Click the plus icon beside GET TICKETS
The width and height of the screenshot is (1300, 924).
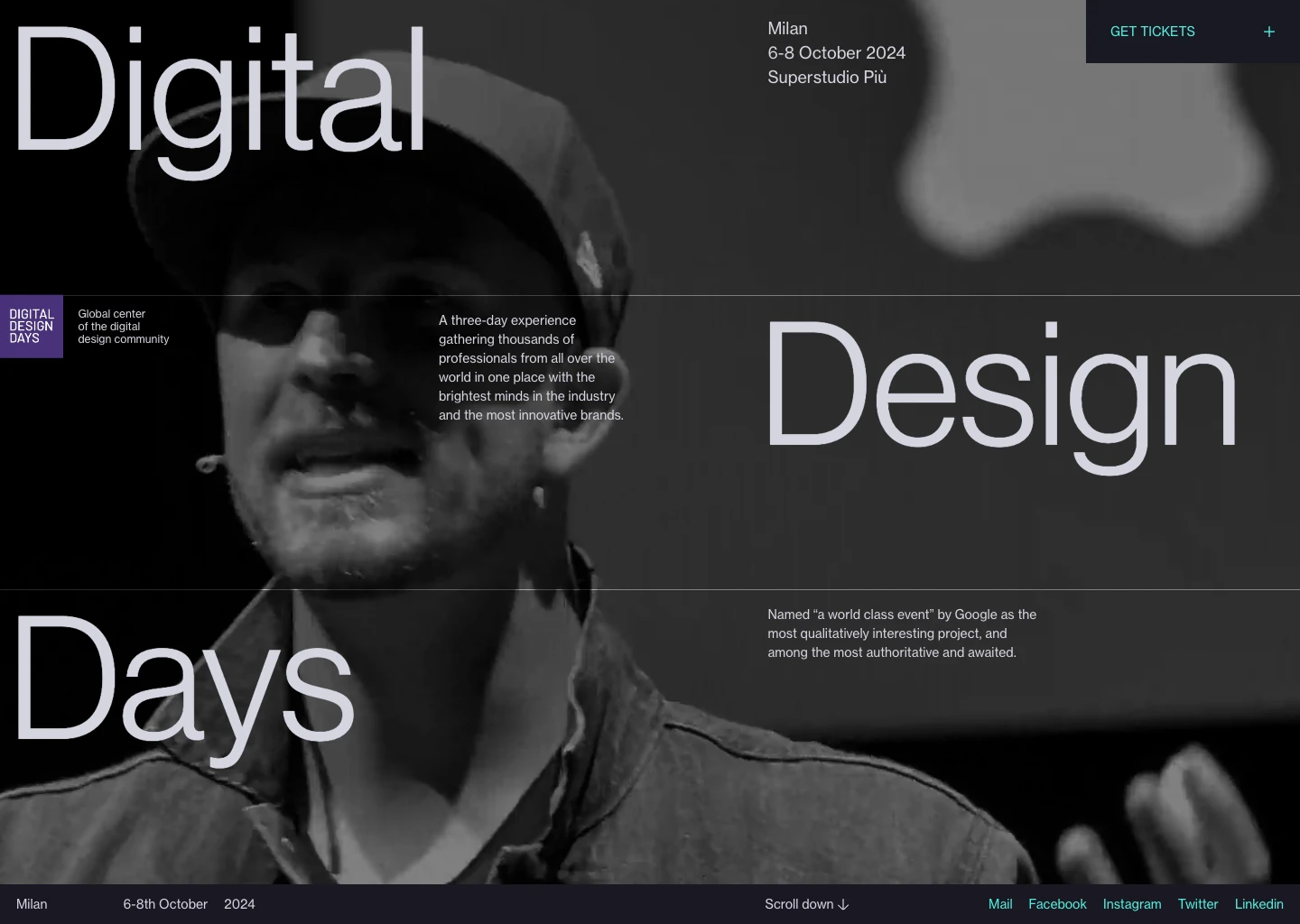tap(1268, 32)
